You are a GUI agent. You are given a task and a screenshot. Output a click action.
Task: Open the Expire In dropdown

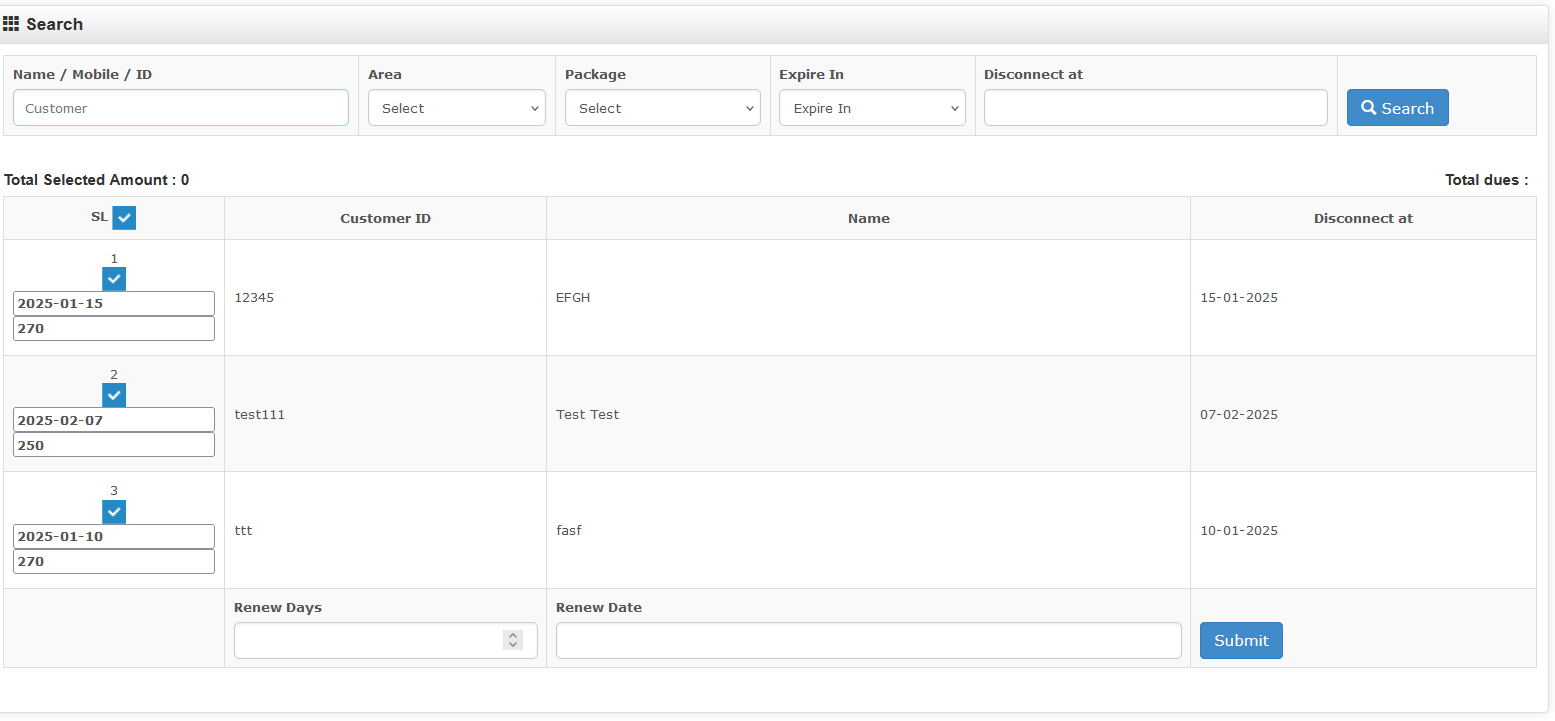(872, 108)
